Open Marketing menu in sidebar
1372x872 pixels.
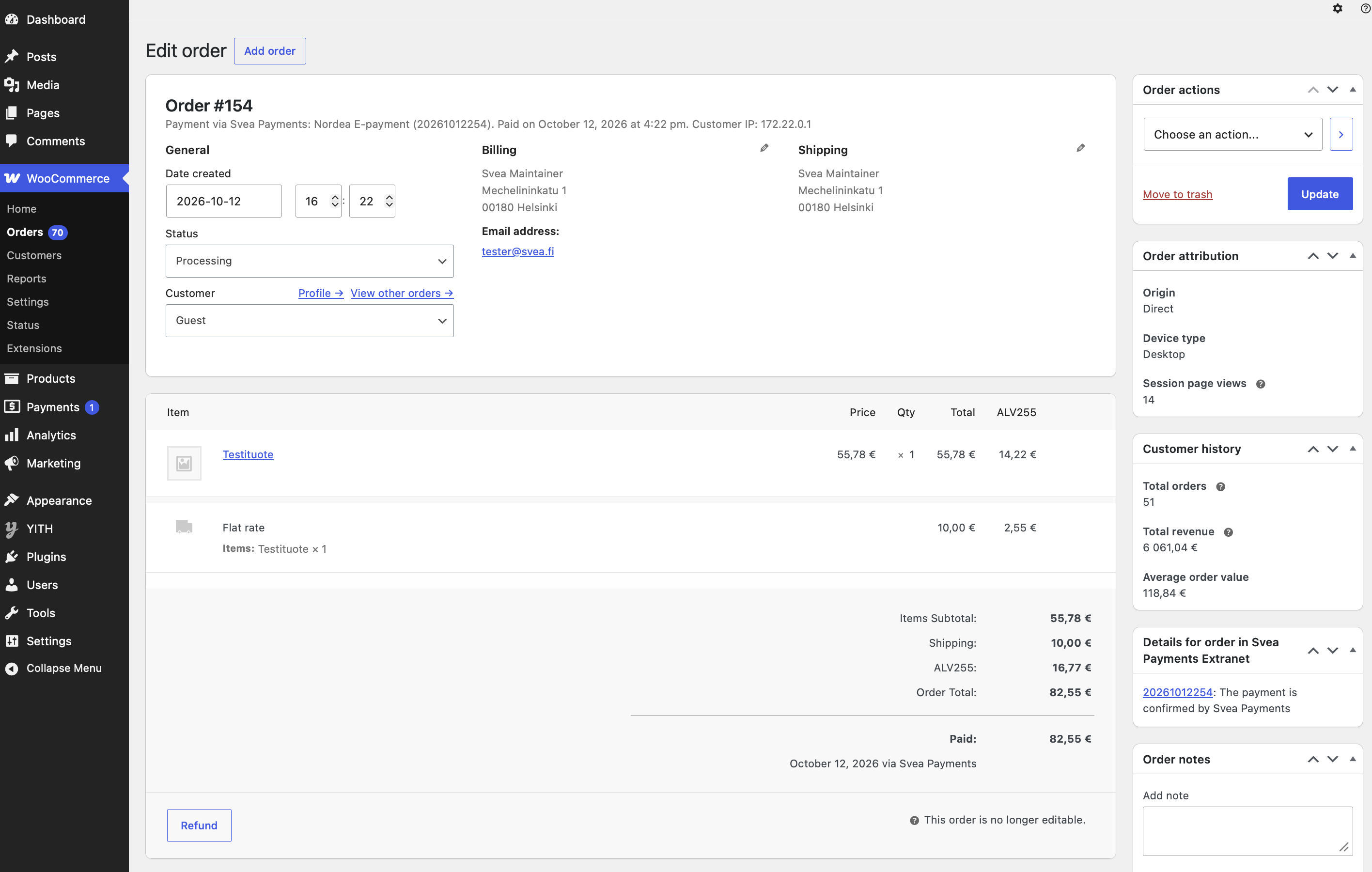[x=64, y=463]
